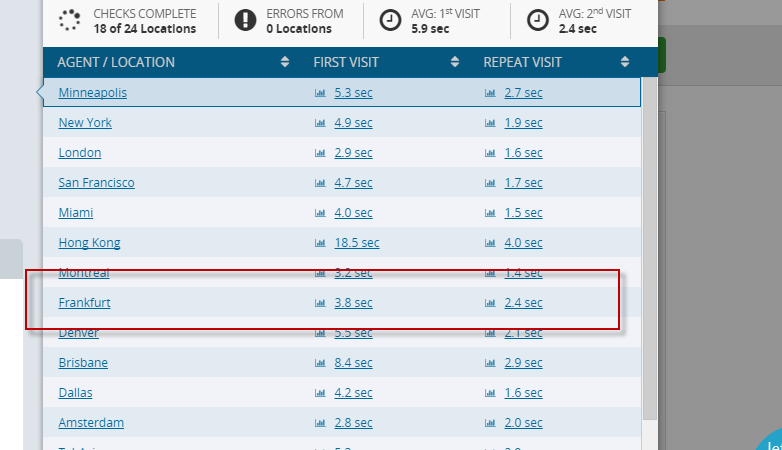Open London 2.9 sec first visit result
The image size is (782, 450).
pyautogui.click(x=353, y=153)
